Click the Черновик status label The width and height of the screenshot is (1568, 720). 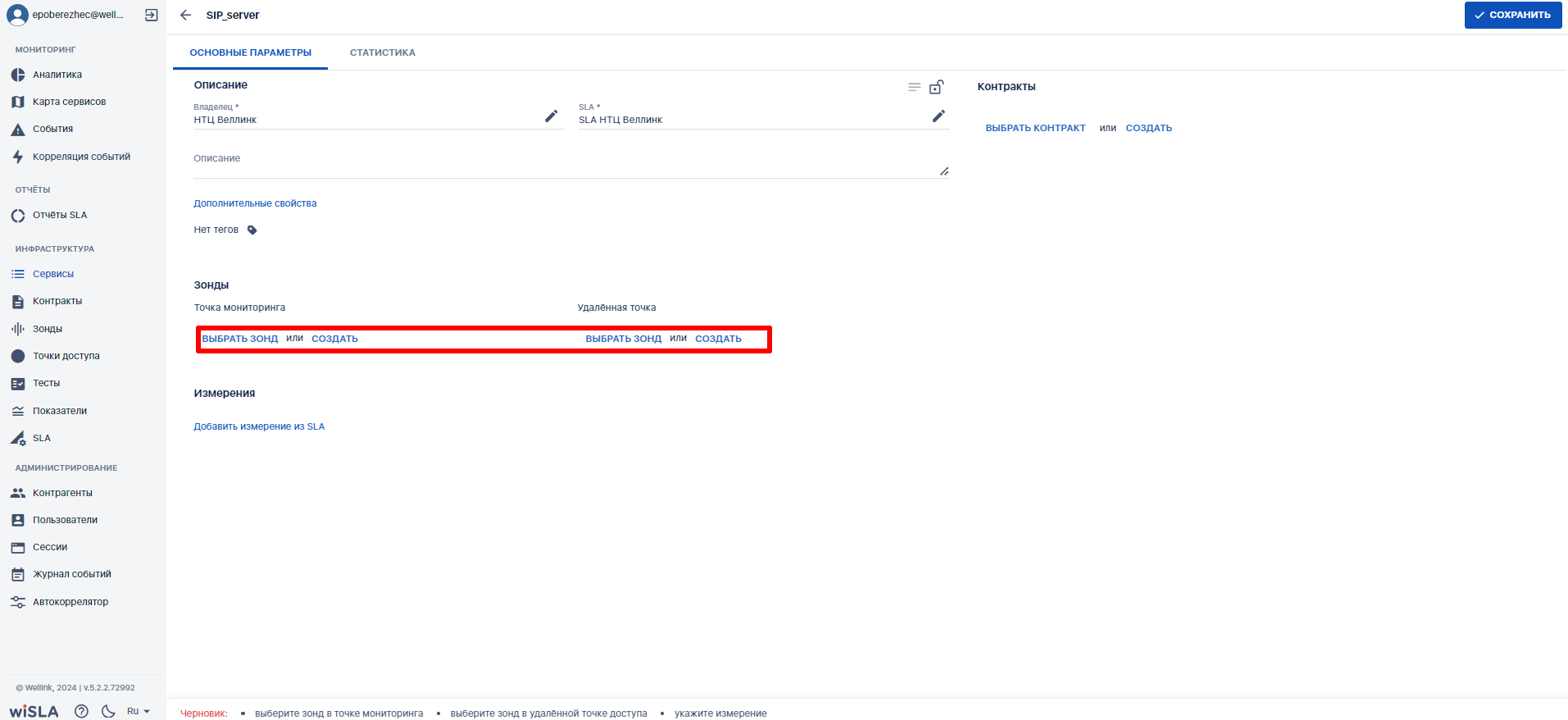point(204,713)
